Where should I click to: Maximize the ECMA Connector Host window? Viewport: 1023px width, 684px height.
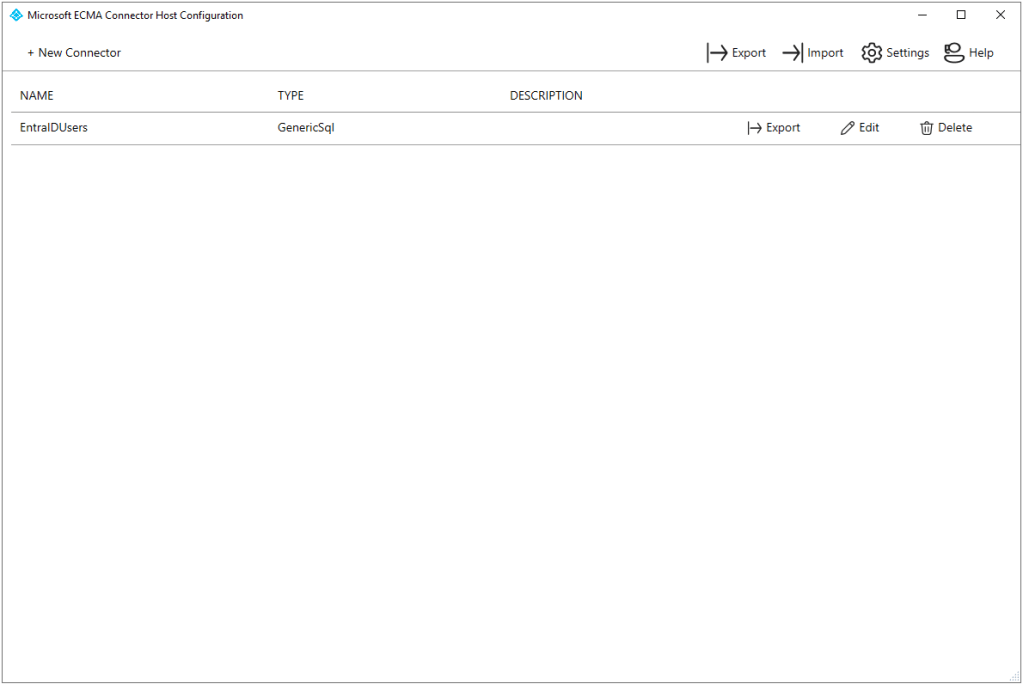[961, 15]
